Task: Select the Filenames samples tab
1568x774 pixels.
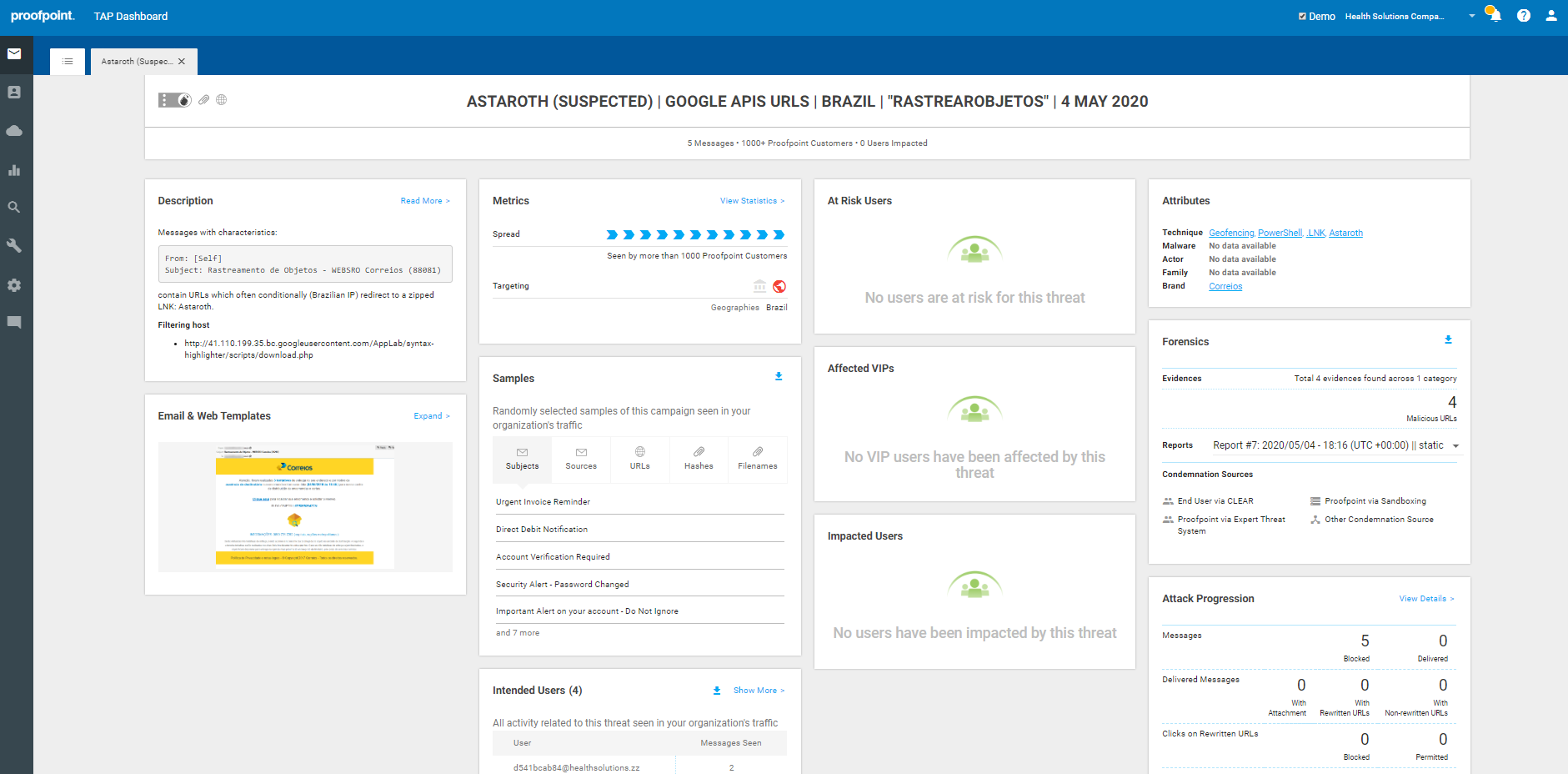Action: 758,460
